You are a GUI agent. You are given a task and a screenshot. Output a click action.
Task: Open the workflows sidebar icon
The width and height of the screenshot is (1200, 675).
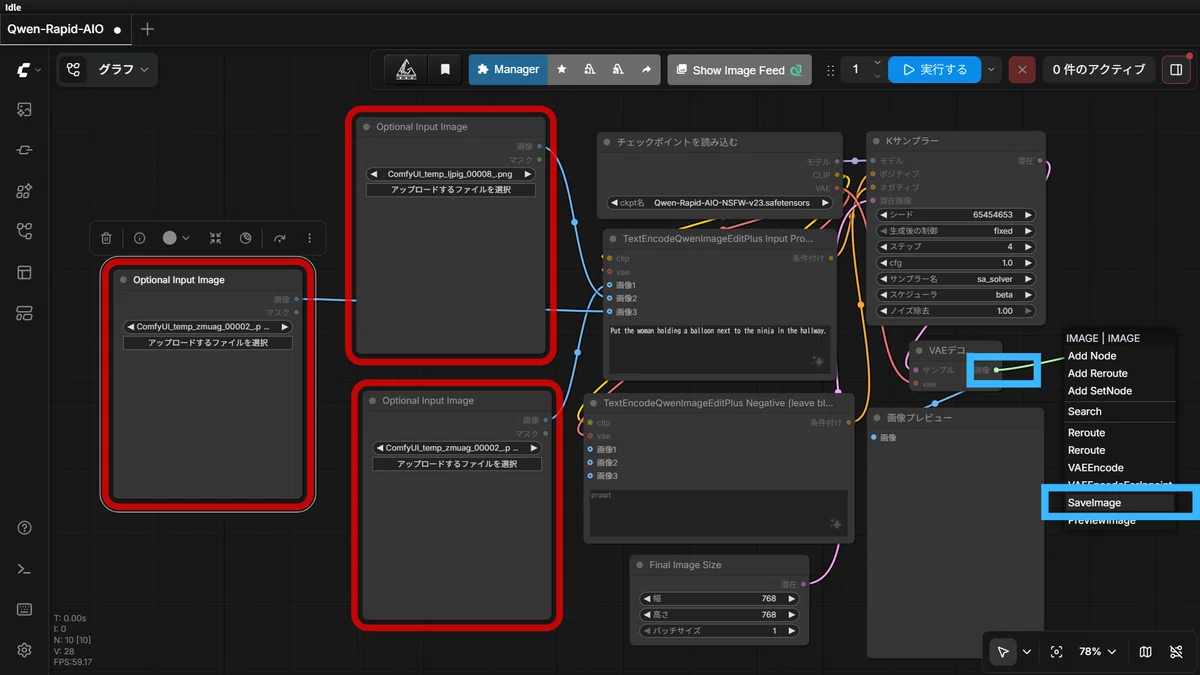[x=25, y=232]
